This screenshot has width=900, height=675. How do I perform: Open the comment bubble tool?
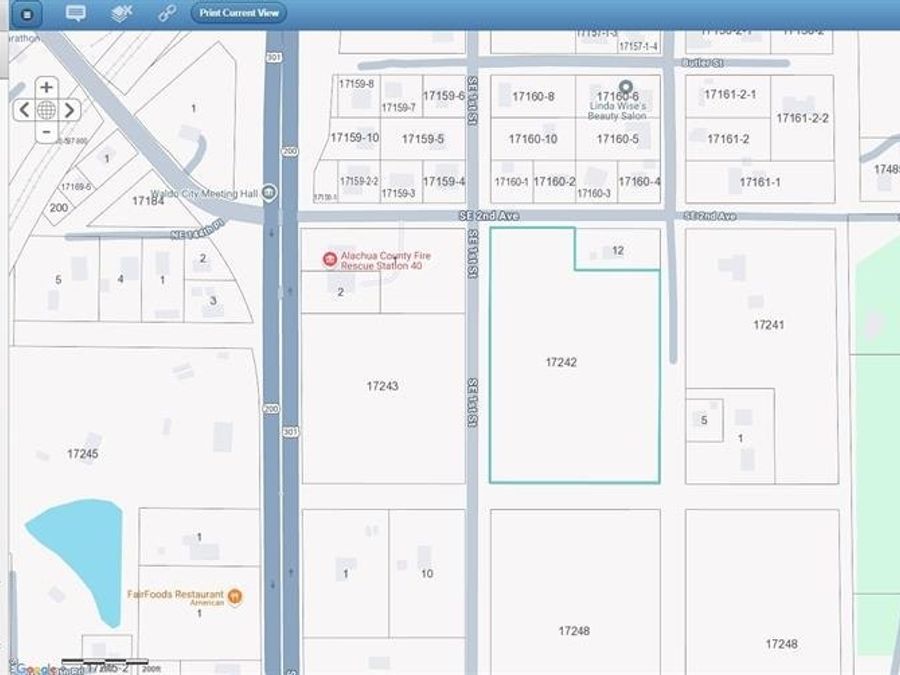coord(75,13)
